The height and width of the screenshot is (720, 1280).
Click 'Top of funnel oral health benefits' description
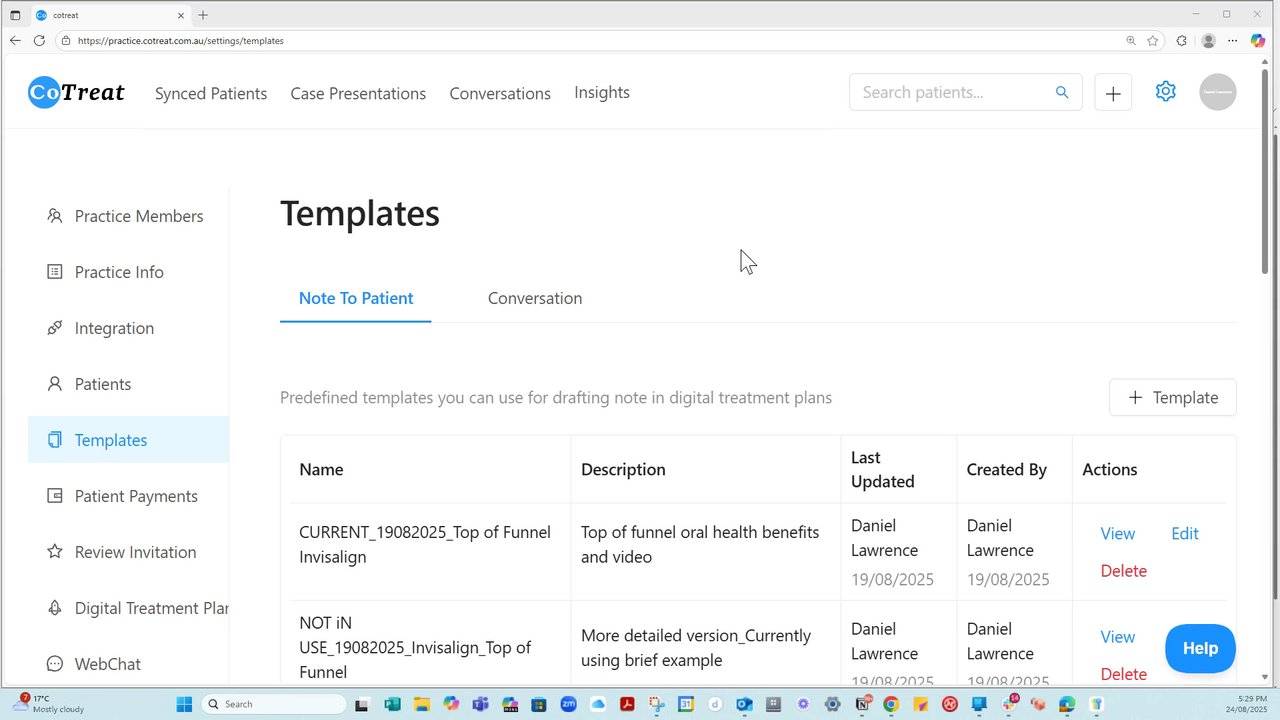(x=700, y=544)
